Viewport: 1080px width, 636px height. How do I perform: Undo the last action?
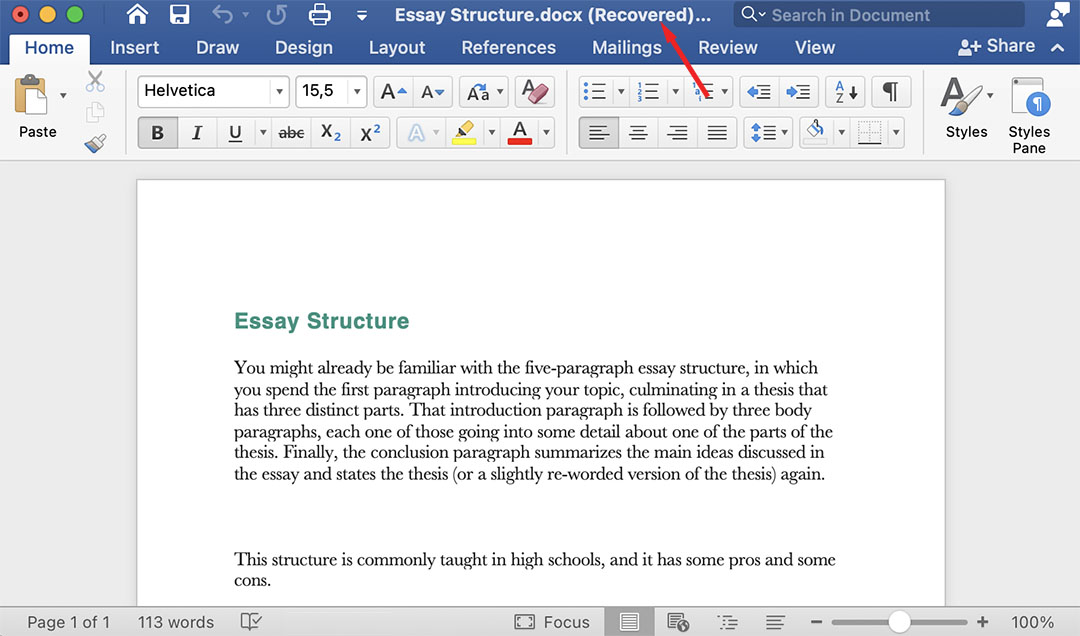pyautogui.click(x=222, y=14)
